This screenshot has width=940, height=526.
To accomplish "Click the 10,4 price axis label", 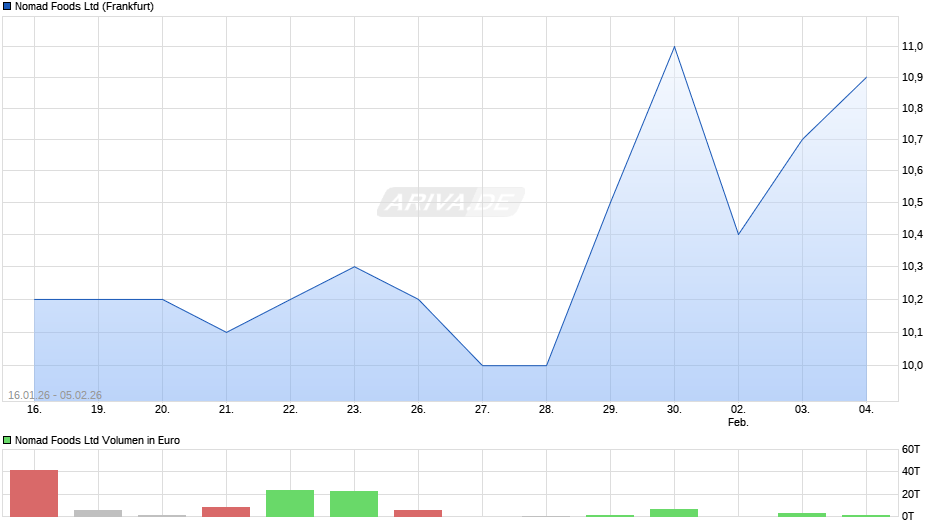I will pyautogui.click(x=912, y=235).
